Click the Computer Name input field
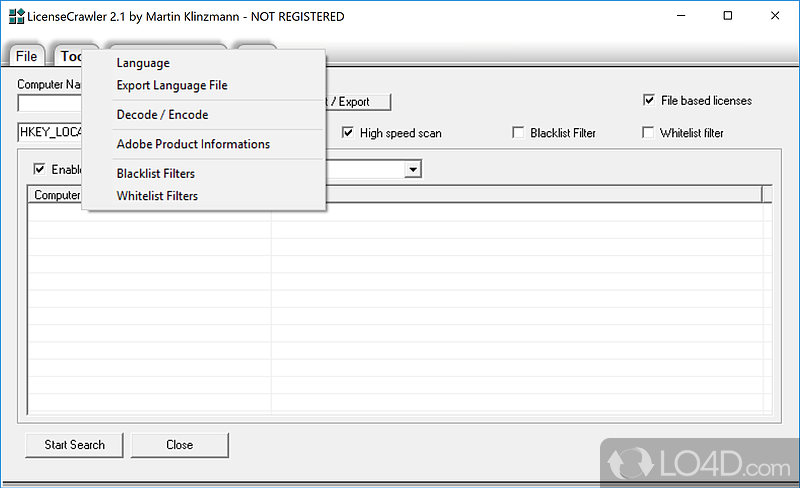 coord(50,104)
